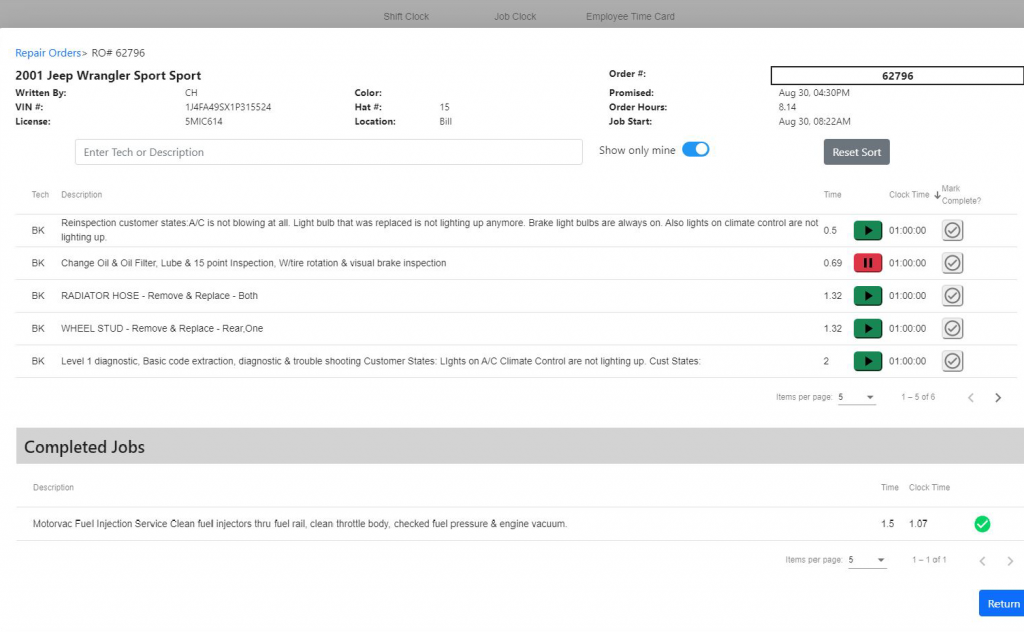The image size is (1024, 632).
Task: Switch to the Shift Clock tab
Action: (406, 17)
